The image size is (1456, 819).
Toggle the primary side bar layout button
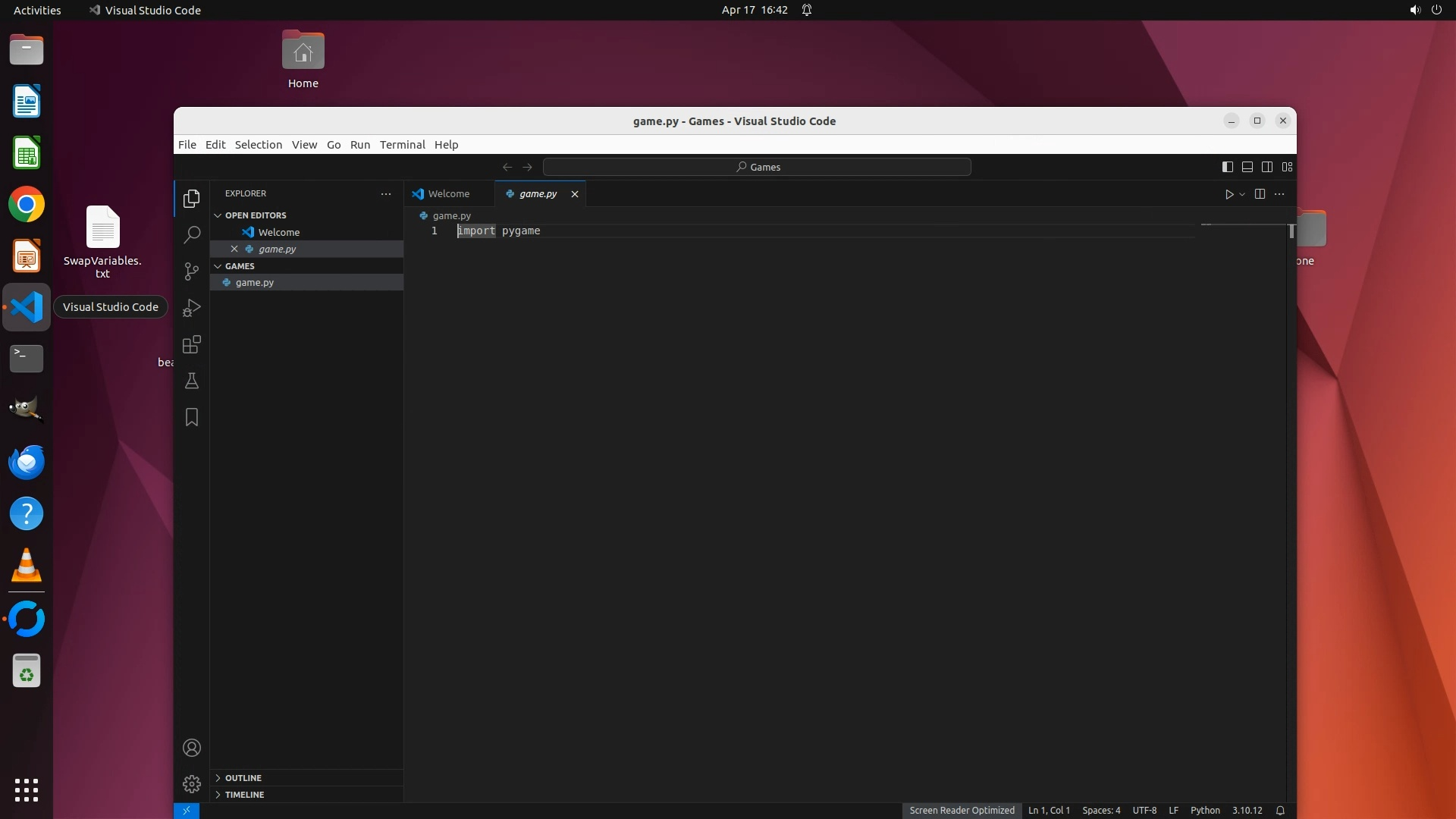[1227, 167]
